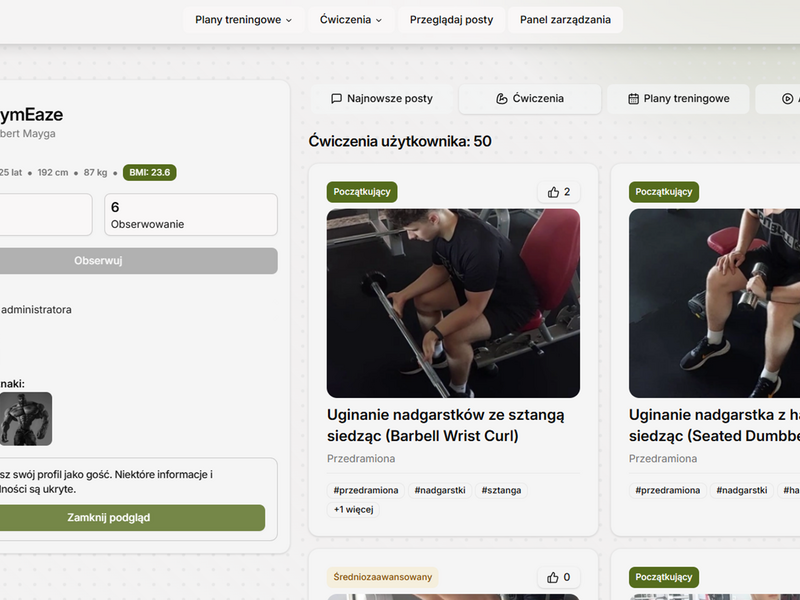
Task: Click the bicep icon in Ćwiczenia tab
Action: pos(502,99)
